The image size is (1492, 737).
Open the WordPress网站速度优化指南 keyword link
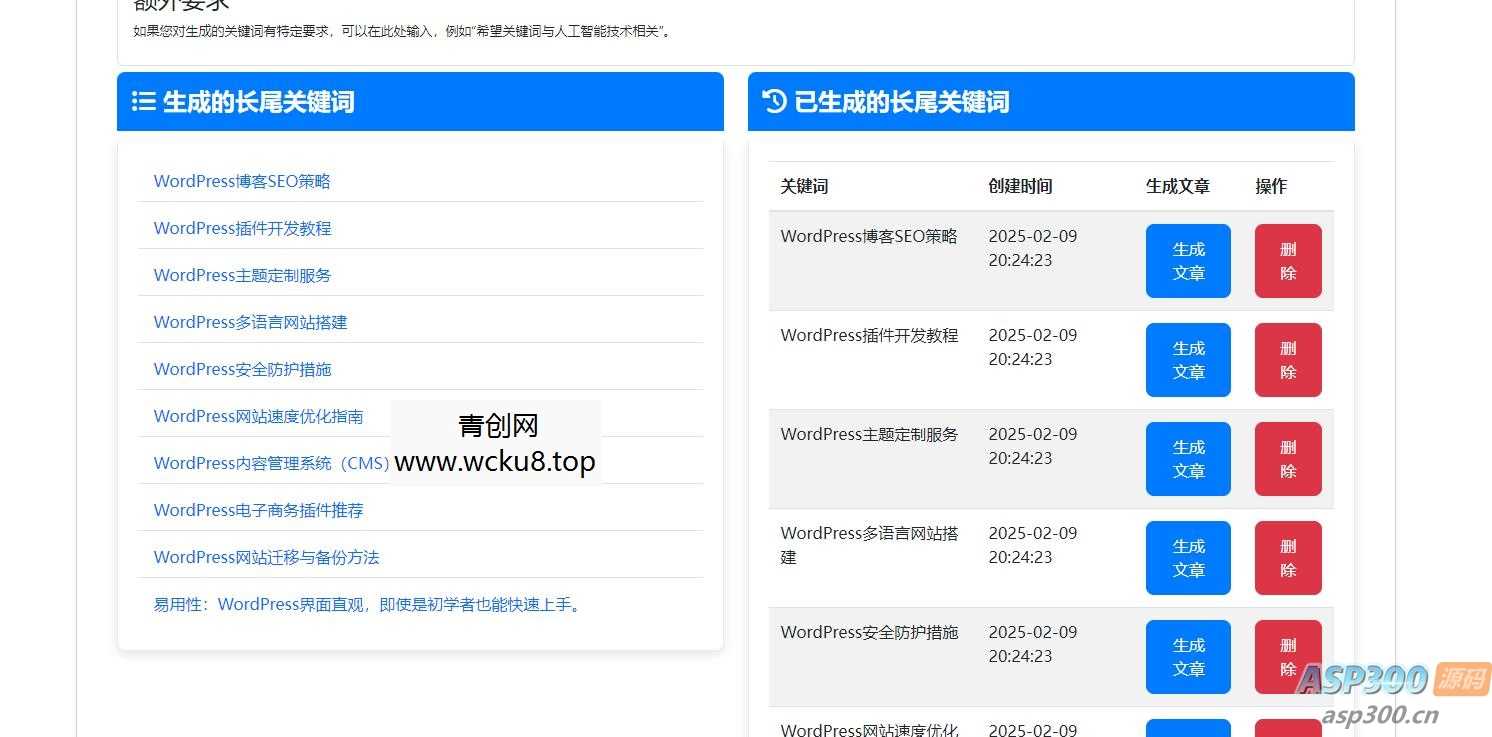(x=259, y=416)
